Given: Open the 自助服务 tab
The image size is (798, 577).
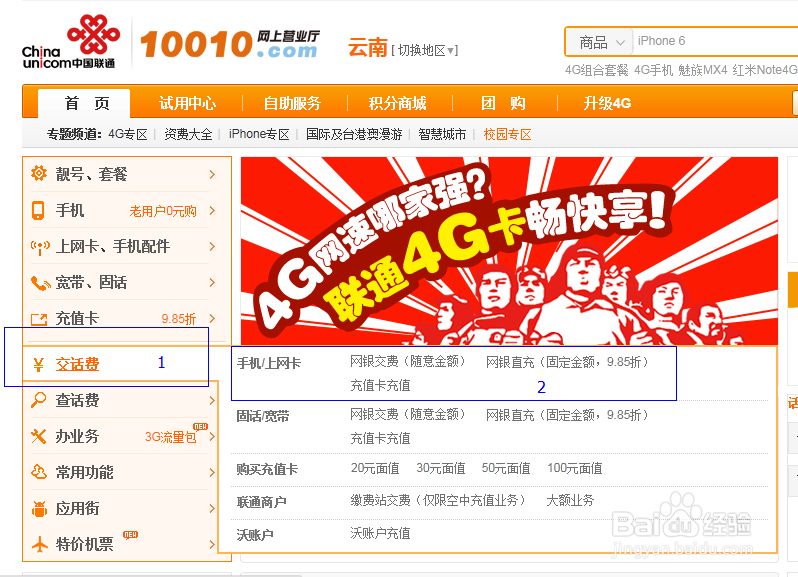Looking at the screenshot, I should (292, 103).
